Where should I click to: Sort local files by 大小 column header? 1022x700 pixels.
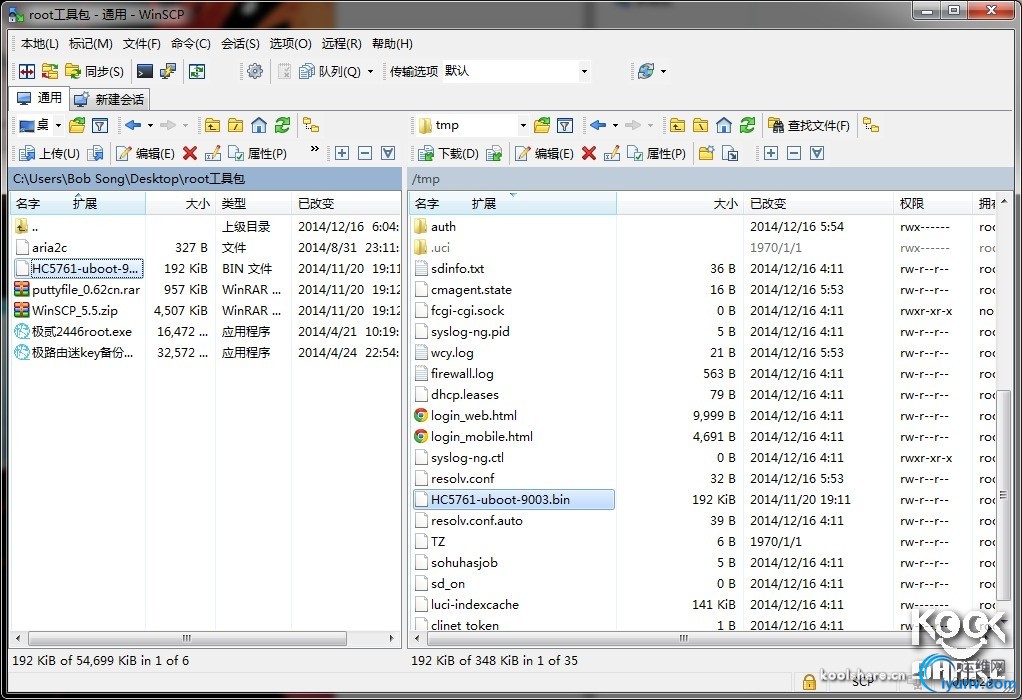point(181,203)
